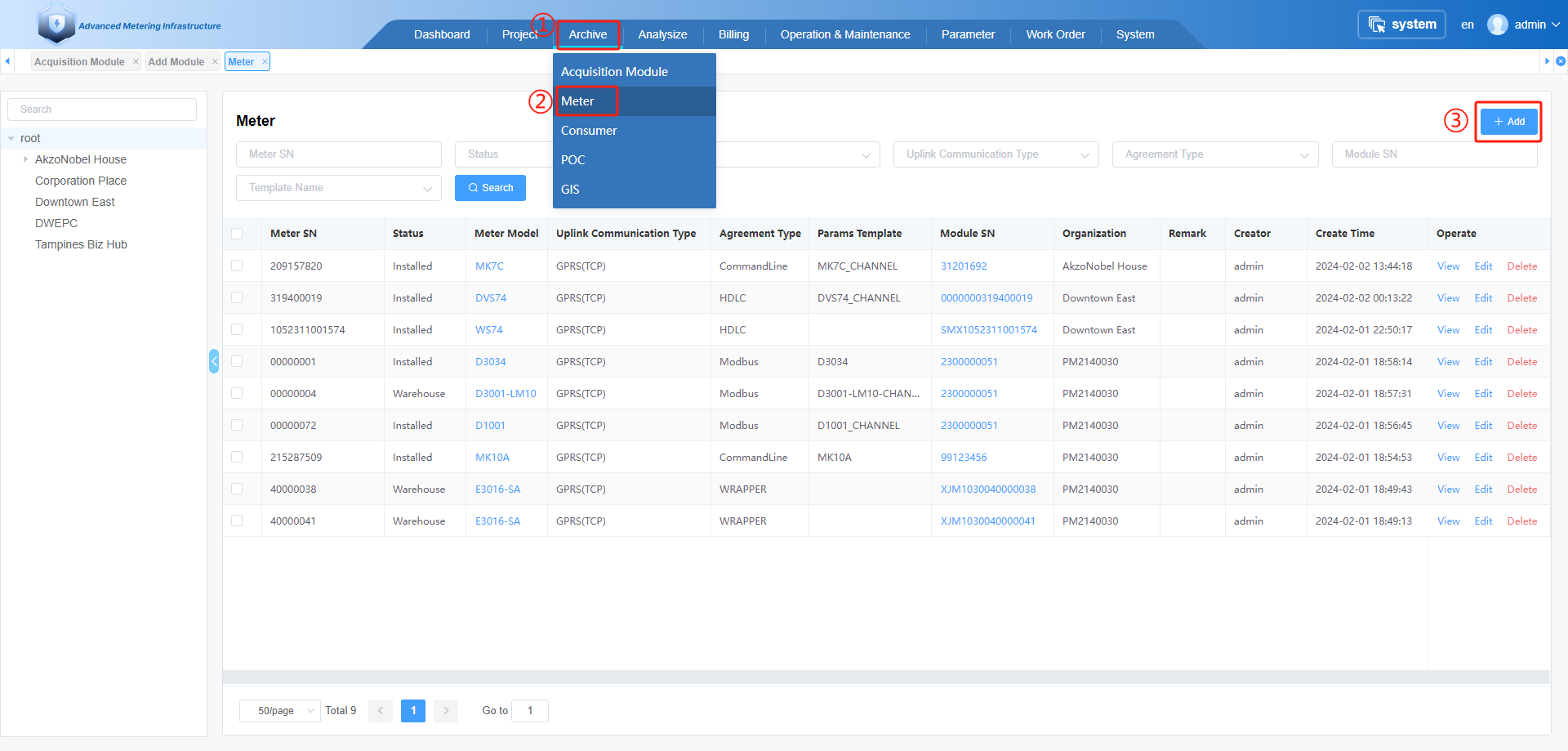Screen dimensions: 1568x751
Task: Click the blue Search button
Action: pos(490,188)
